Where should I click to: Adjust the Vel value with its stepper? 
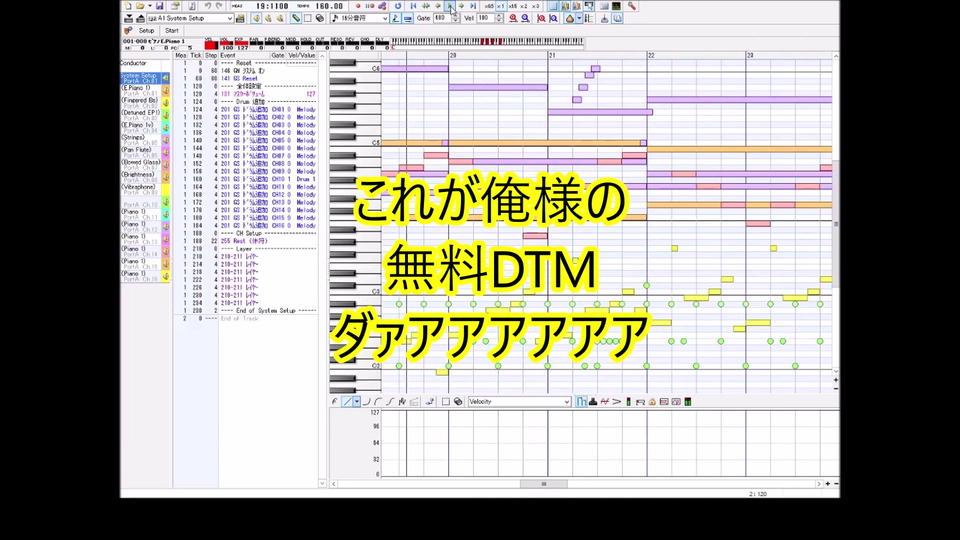pos(499,18)
